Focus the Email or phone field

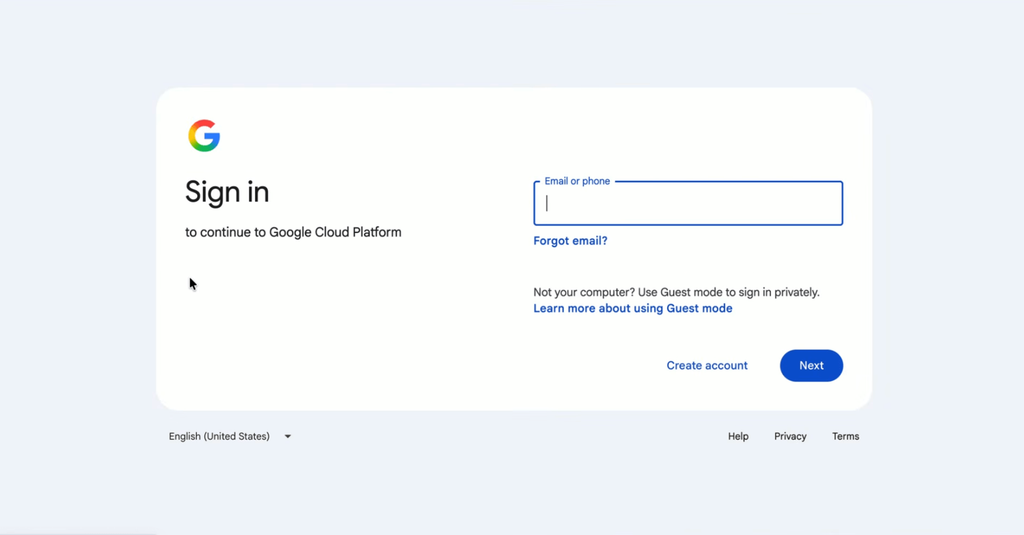point(688,203)
